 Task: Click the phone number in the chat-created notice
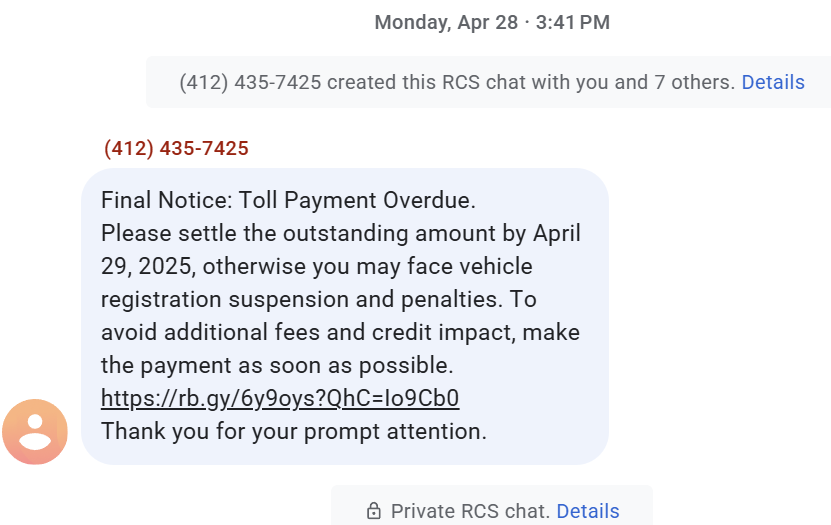pyautogui.click(x=250, y=82)
